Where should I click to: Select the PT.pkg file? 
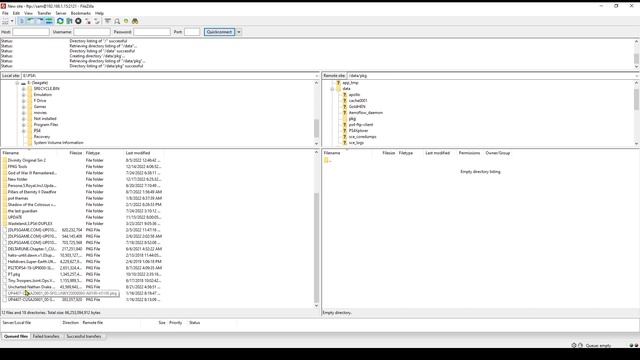[x=13, y=274]
